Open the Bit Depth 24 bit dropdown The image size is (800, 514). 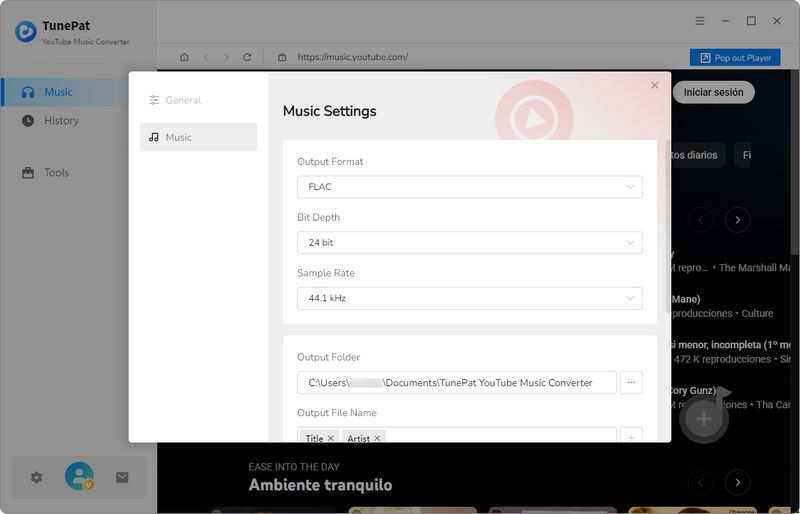[x=469, y=242]
